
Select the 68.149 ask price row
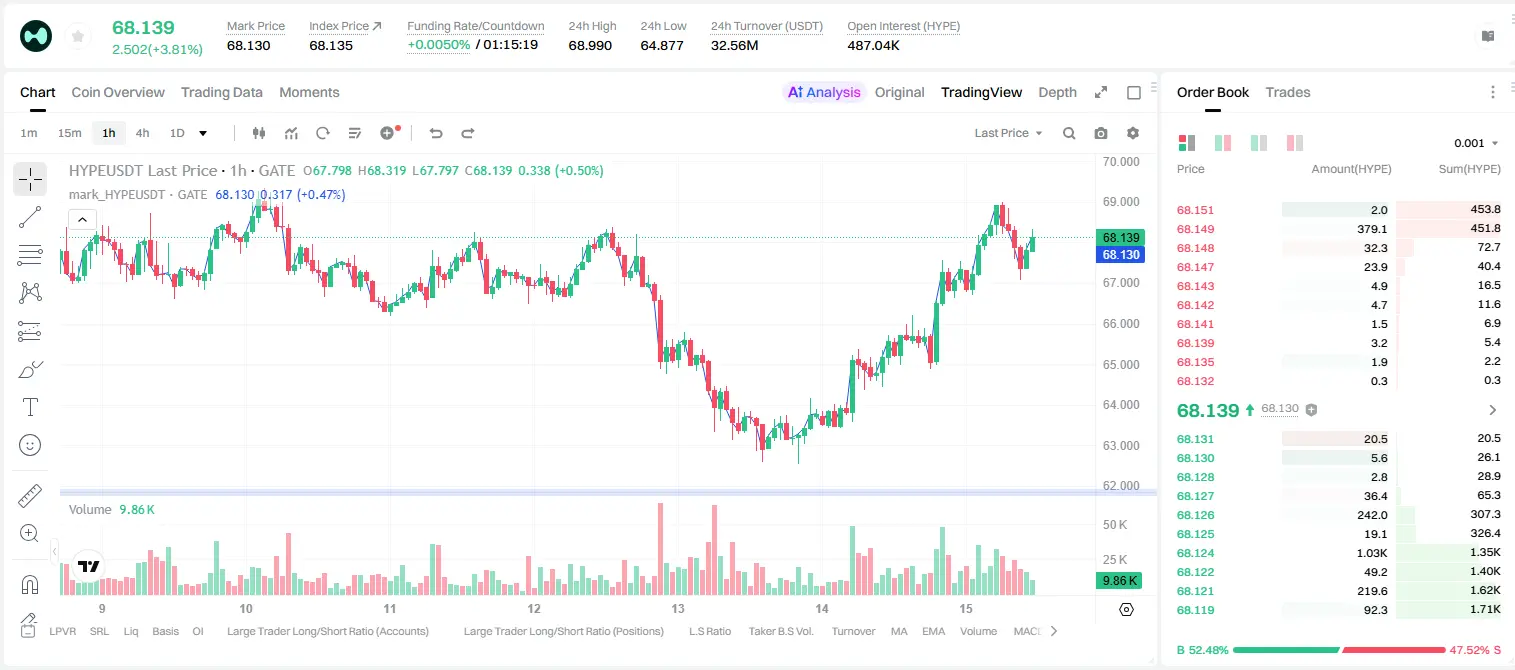(x=1339, y=229)
